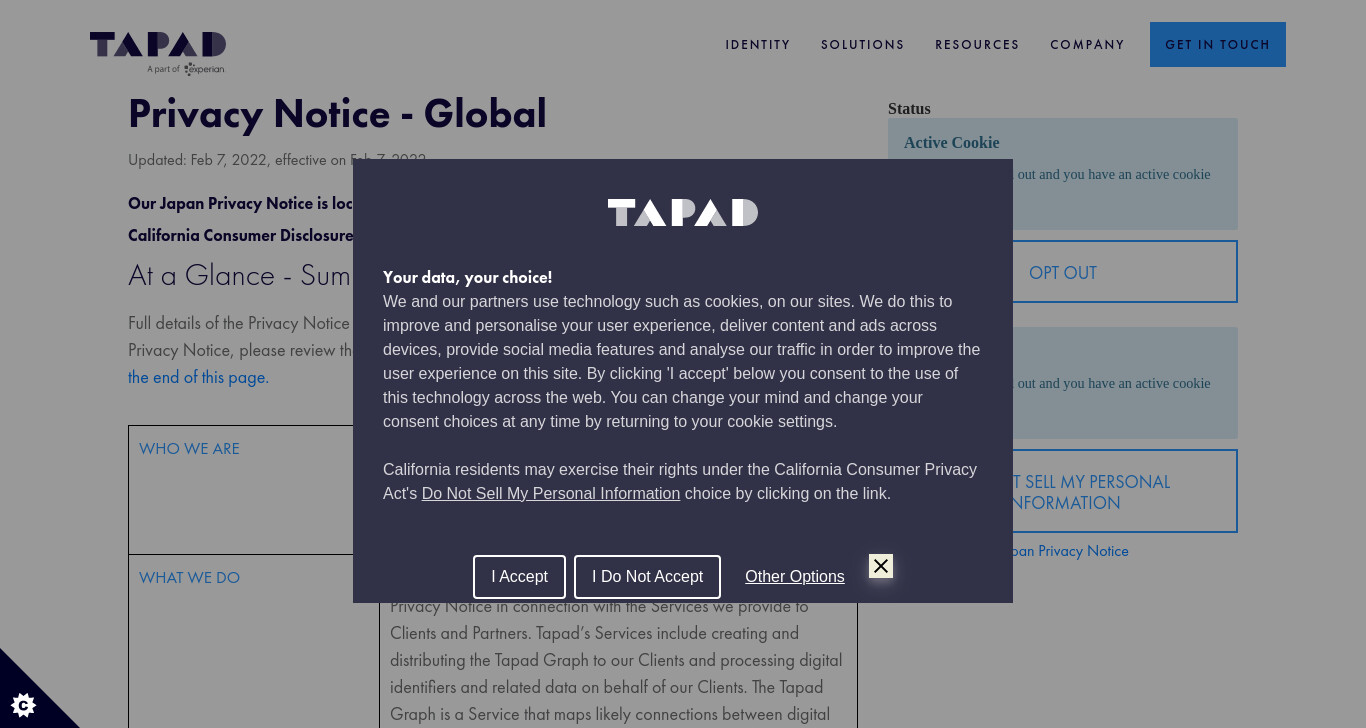The height and width of the screenshot is (728, 1366).
Task: Open the Identity menu
Action: (758, 45)
